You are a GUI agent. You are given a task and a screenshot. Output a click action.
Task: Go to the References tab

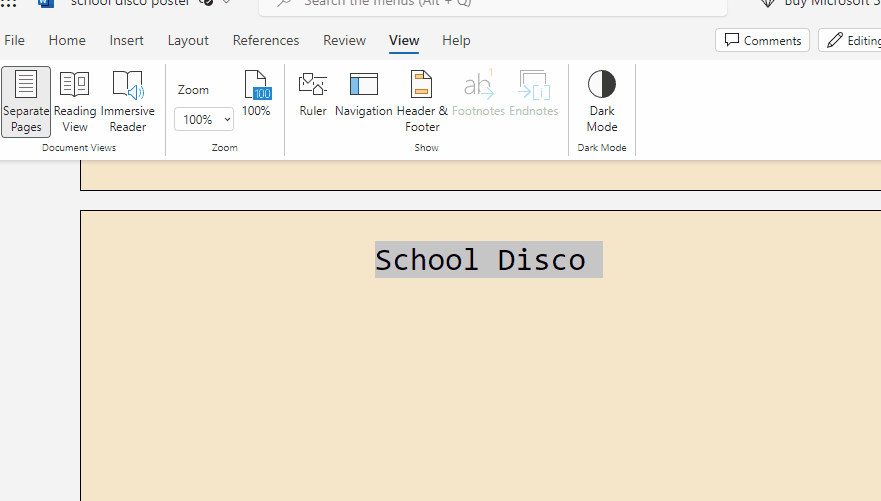266,40
